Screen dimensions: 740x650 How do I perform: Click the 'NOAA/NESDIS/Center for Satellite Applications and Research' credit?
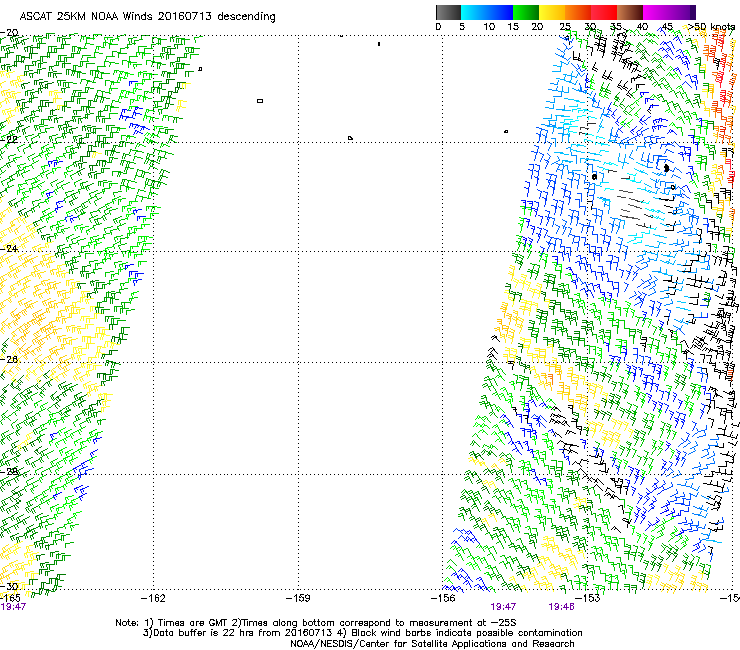pyautogui.click(x=432, y=644)
